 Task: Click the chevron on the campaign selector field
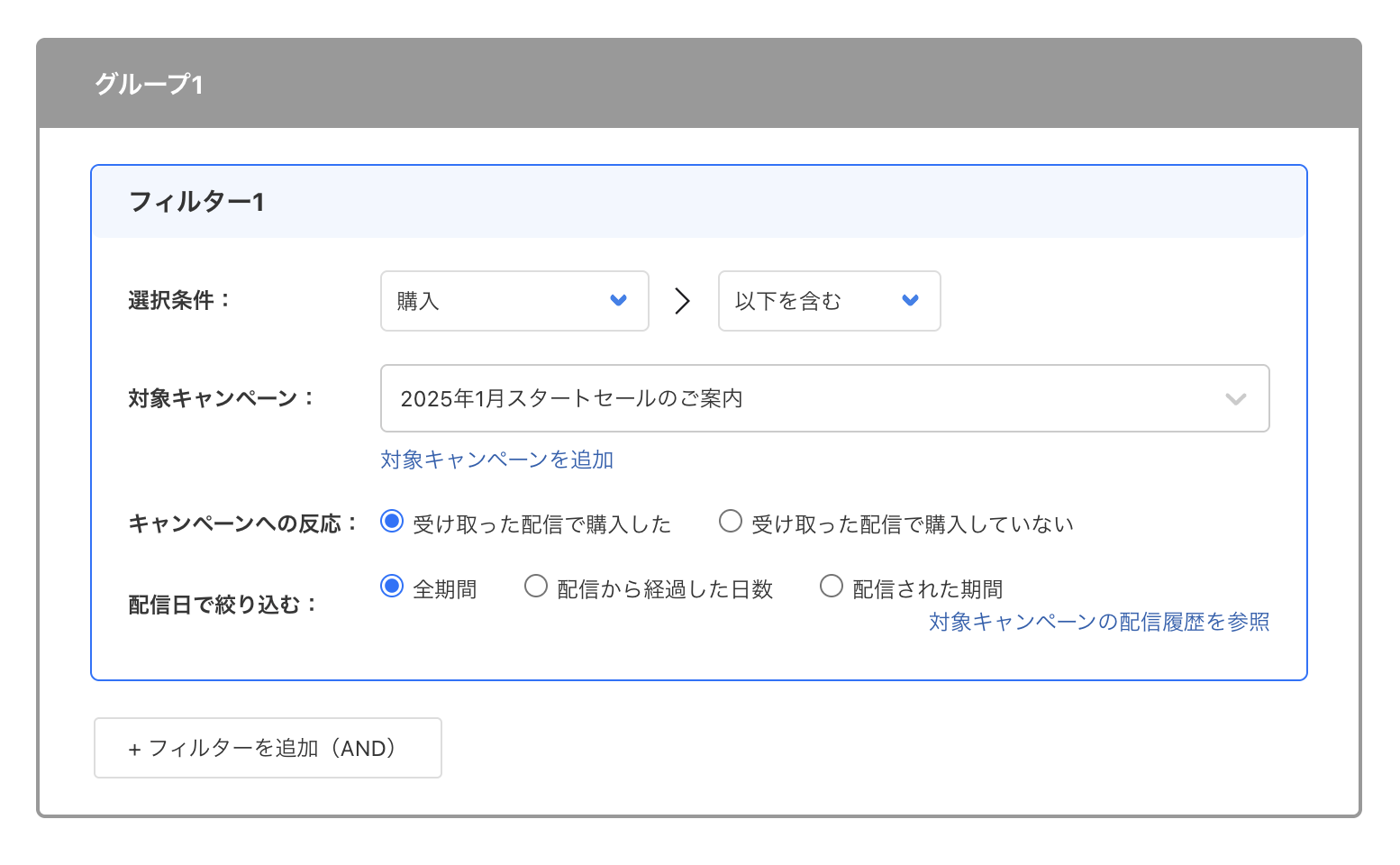[x=1236, y=398]
